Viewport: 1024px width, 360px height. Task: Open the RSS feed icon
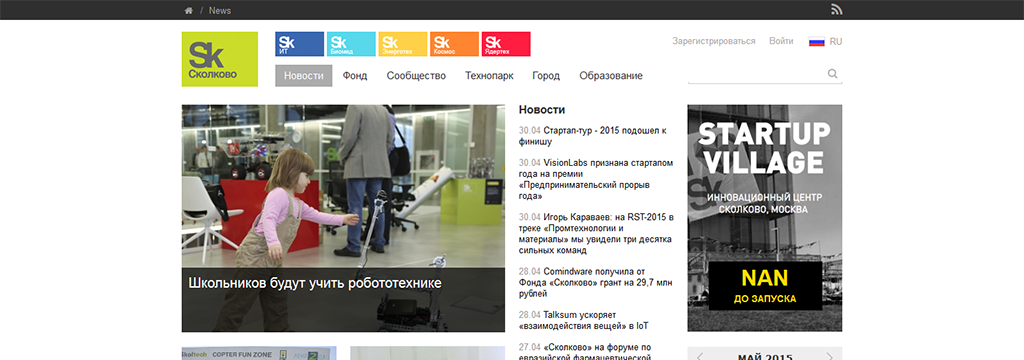coord(837,9)
